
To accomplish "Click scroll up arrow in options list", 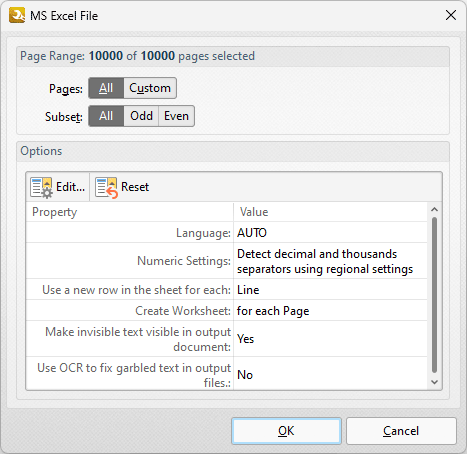I will pyautogui.click(x=434, y=209).
